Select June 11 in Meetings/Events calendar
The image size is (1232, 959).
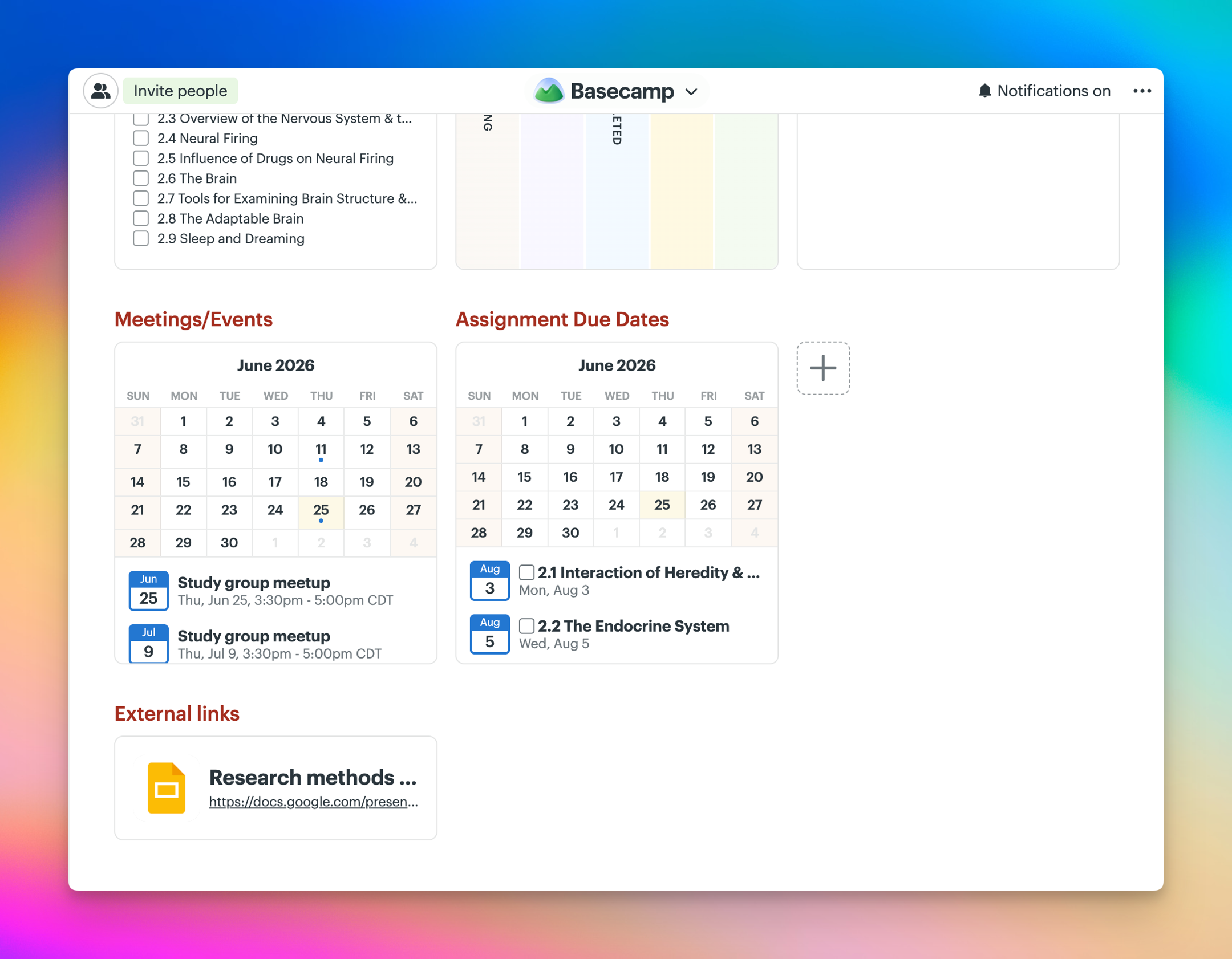(x=321, y=451)
